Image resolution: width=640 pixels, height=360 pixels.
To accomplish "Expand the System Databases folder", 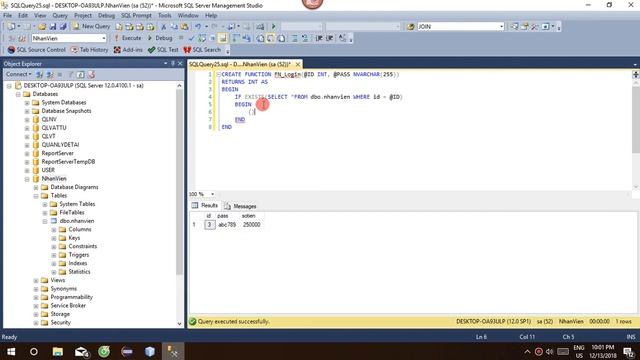I will [x=27, y=103].
